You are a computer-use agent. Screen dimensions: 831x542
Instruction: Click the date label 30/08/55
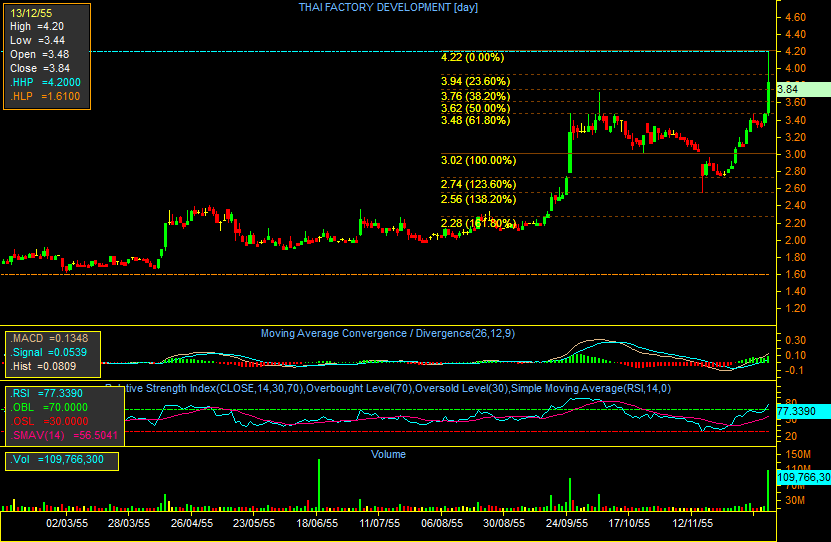tap(504, 523)
